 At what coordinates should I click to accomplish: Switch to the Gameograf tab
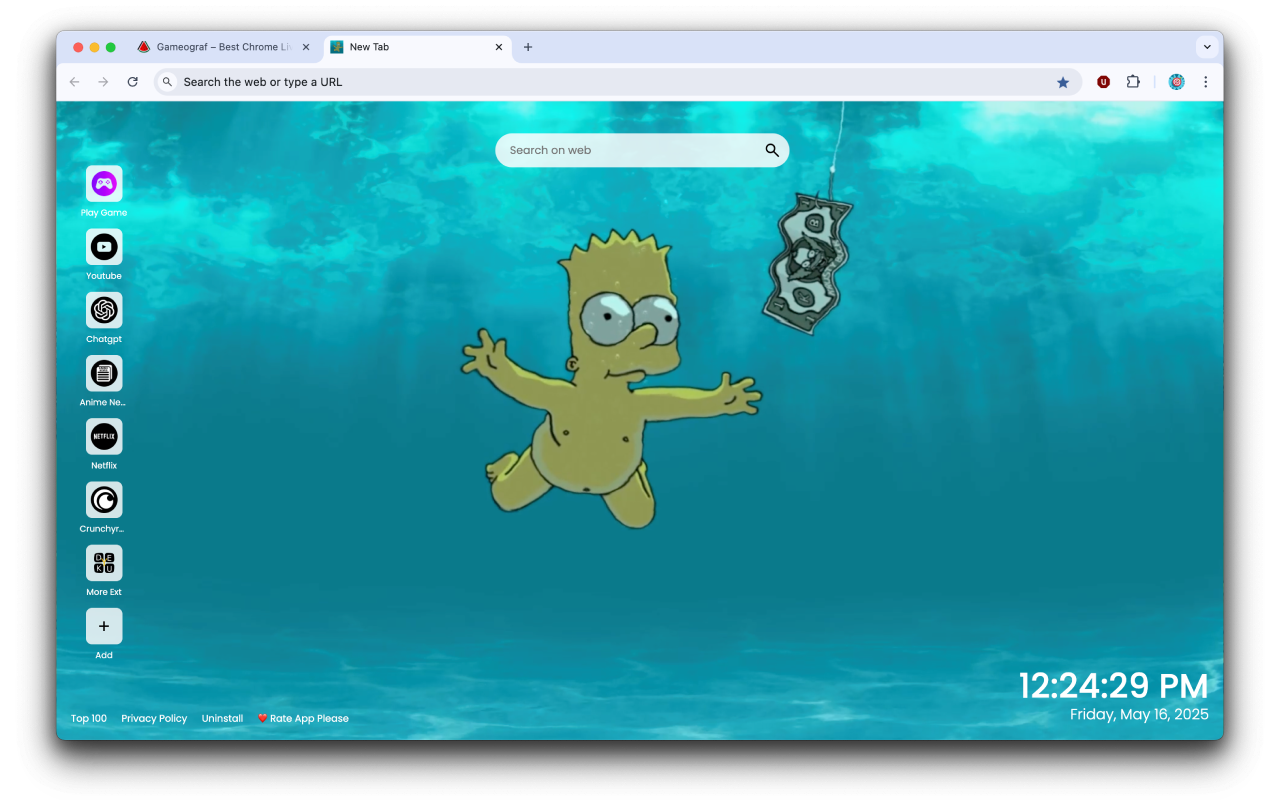(x=220, y=46)
